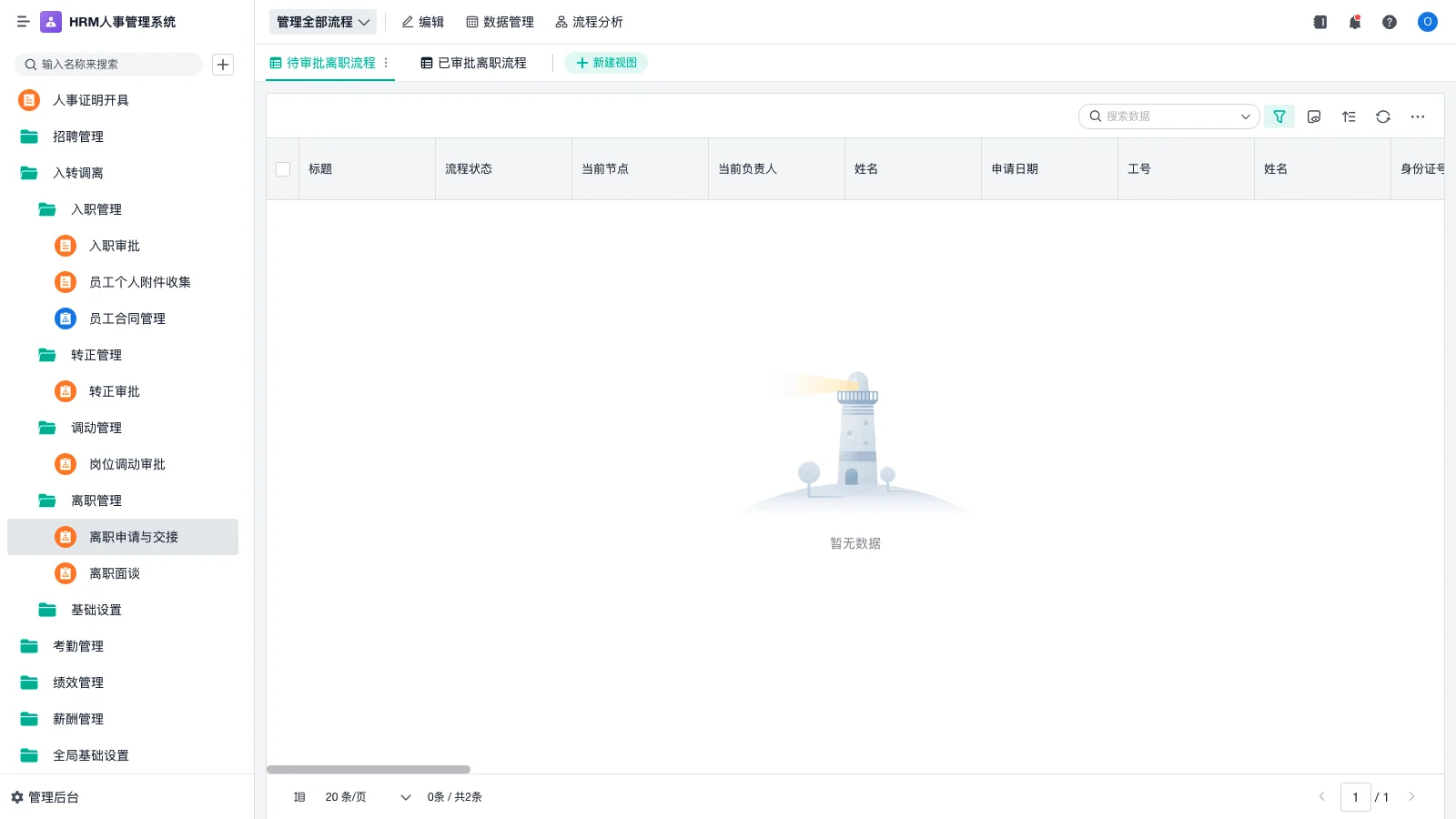The height and width of the screenshot is (819, 1456).
Task: Open the 管理全部流程 dropdown
Action: (323, 20)
